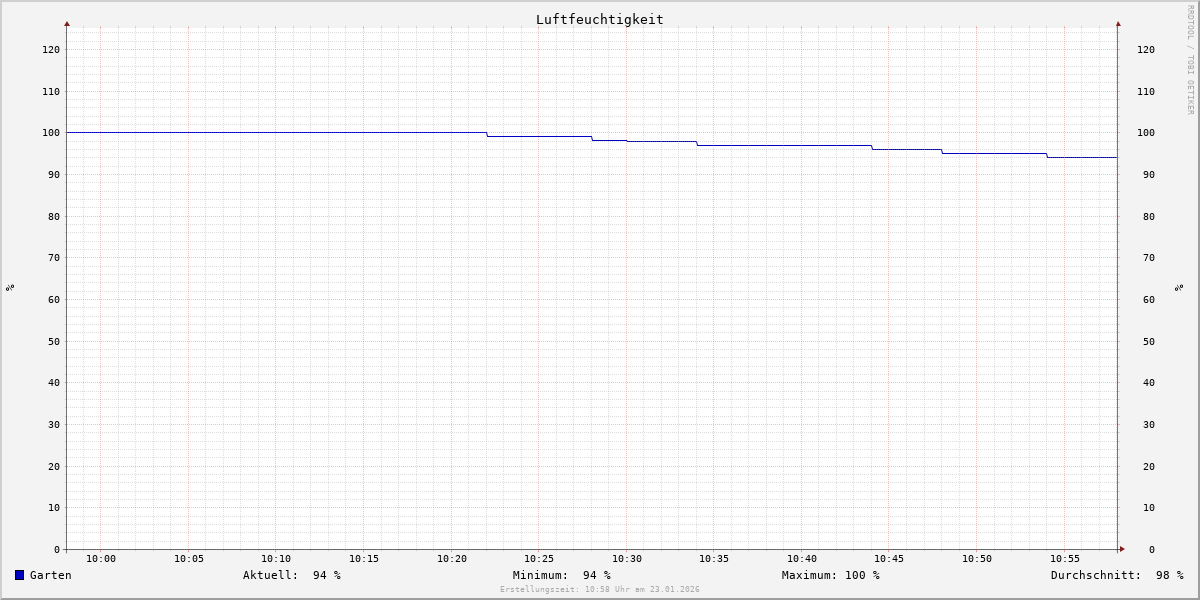
Task: Click the Durchschnitt: 98 % value
Action: point(1117,575)
